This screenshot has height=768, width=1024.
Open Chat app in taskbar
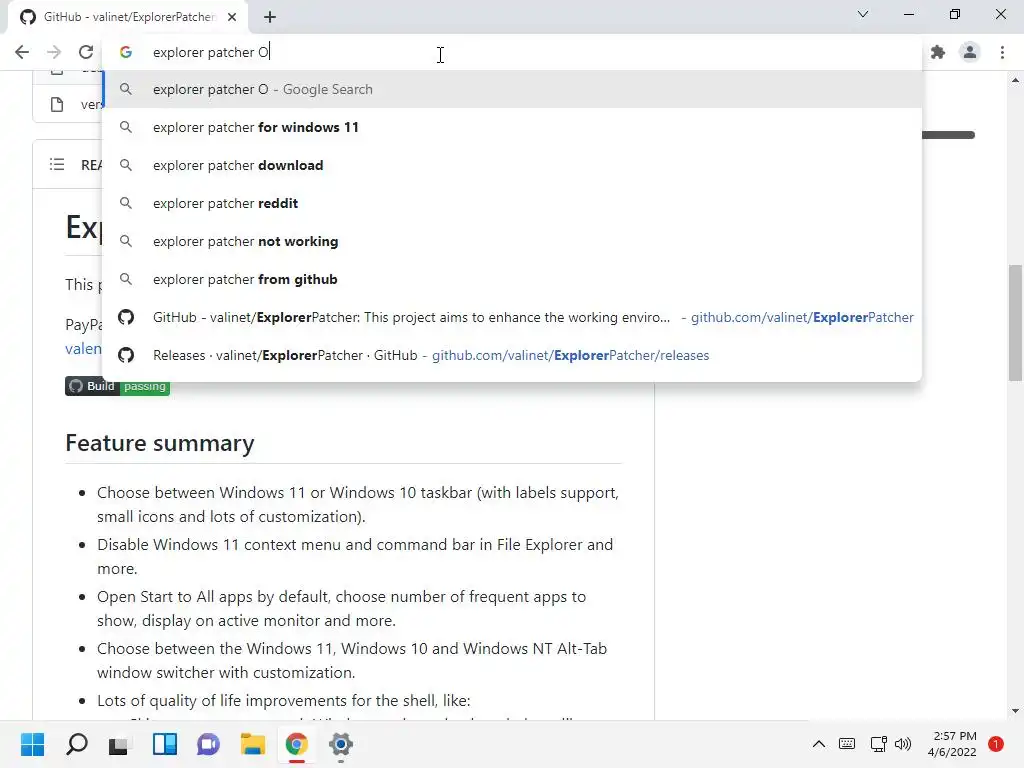pos(208,744)
